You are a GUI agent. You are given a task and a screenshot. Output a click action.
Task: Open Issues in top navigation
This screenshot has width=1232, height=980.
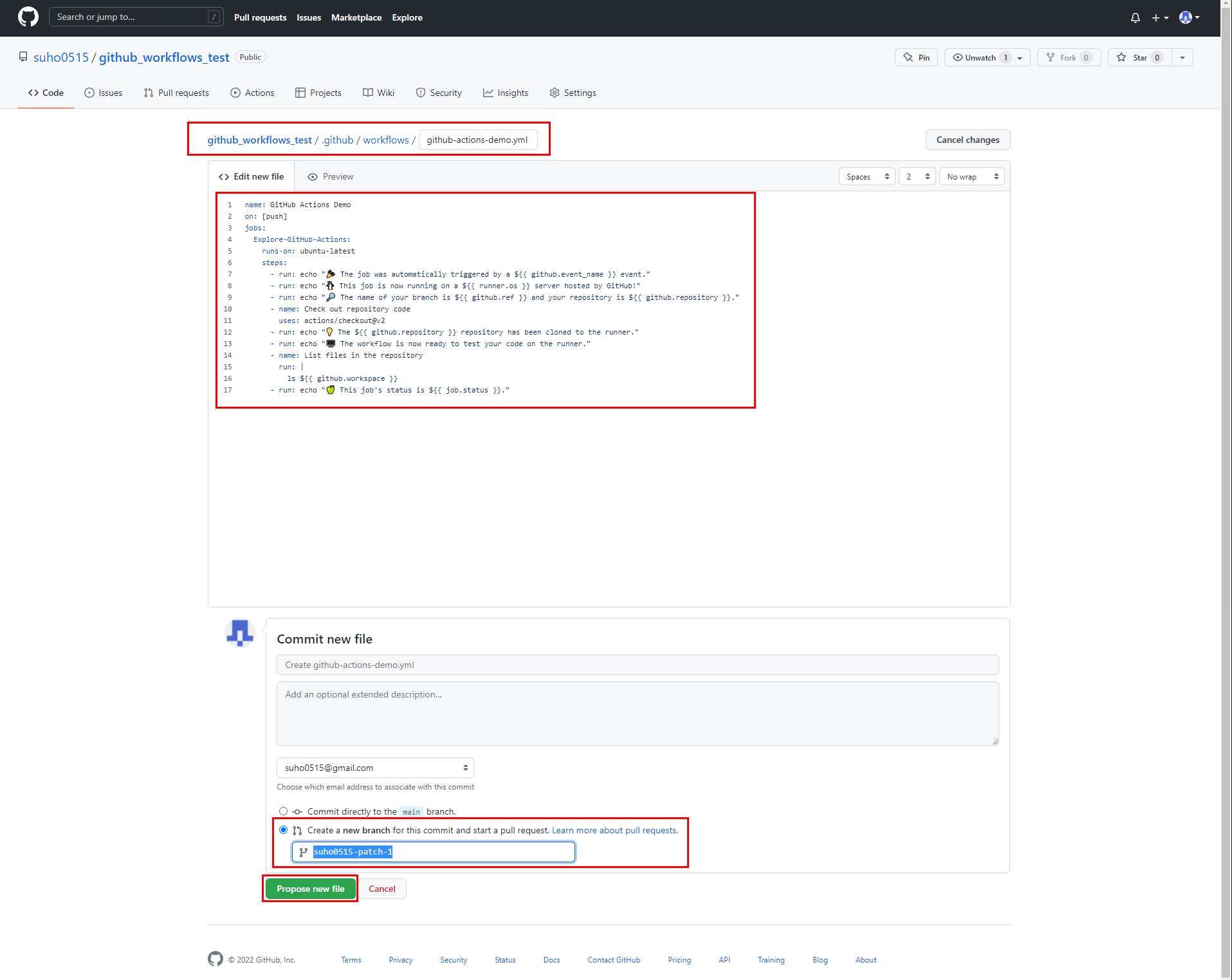tap(309, 17)
